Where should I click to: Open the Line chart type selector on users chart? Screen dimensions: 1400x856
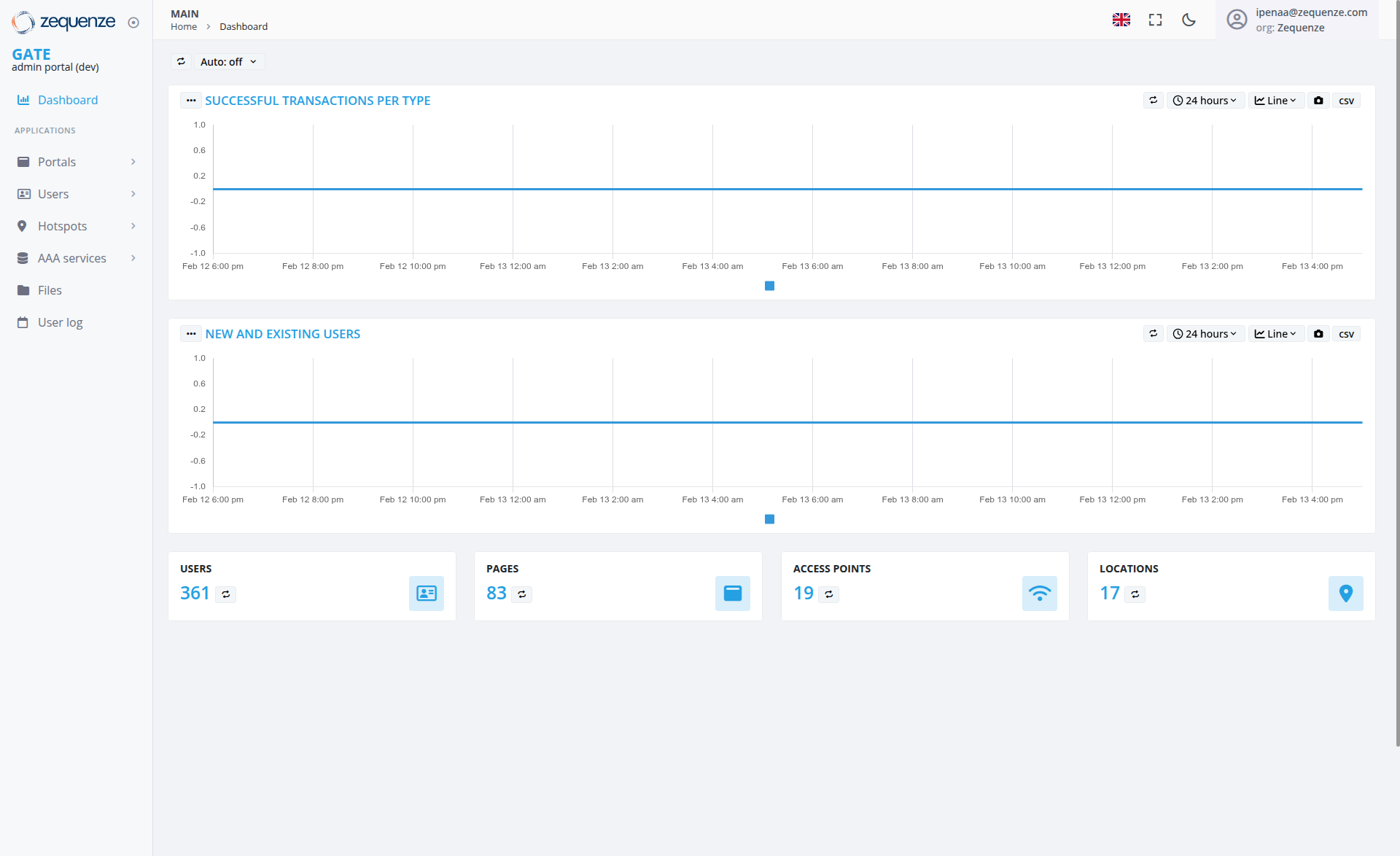pyautogui.click(x=1275, y=333)
